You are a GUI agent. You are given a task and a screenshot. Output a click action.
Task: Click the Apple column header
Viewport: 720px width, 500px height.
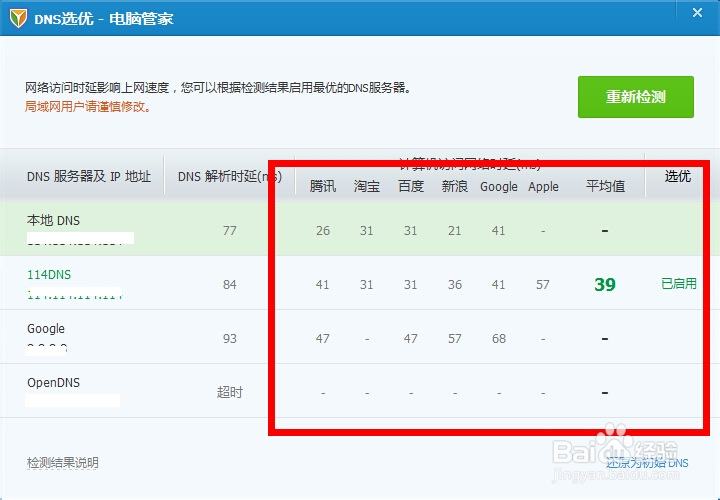tap(543, 187)
